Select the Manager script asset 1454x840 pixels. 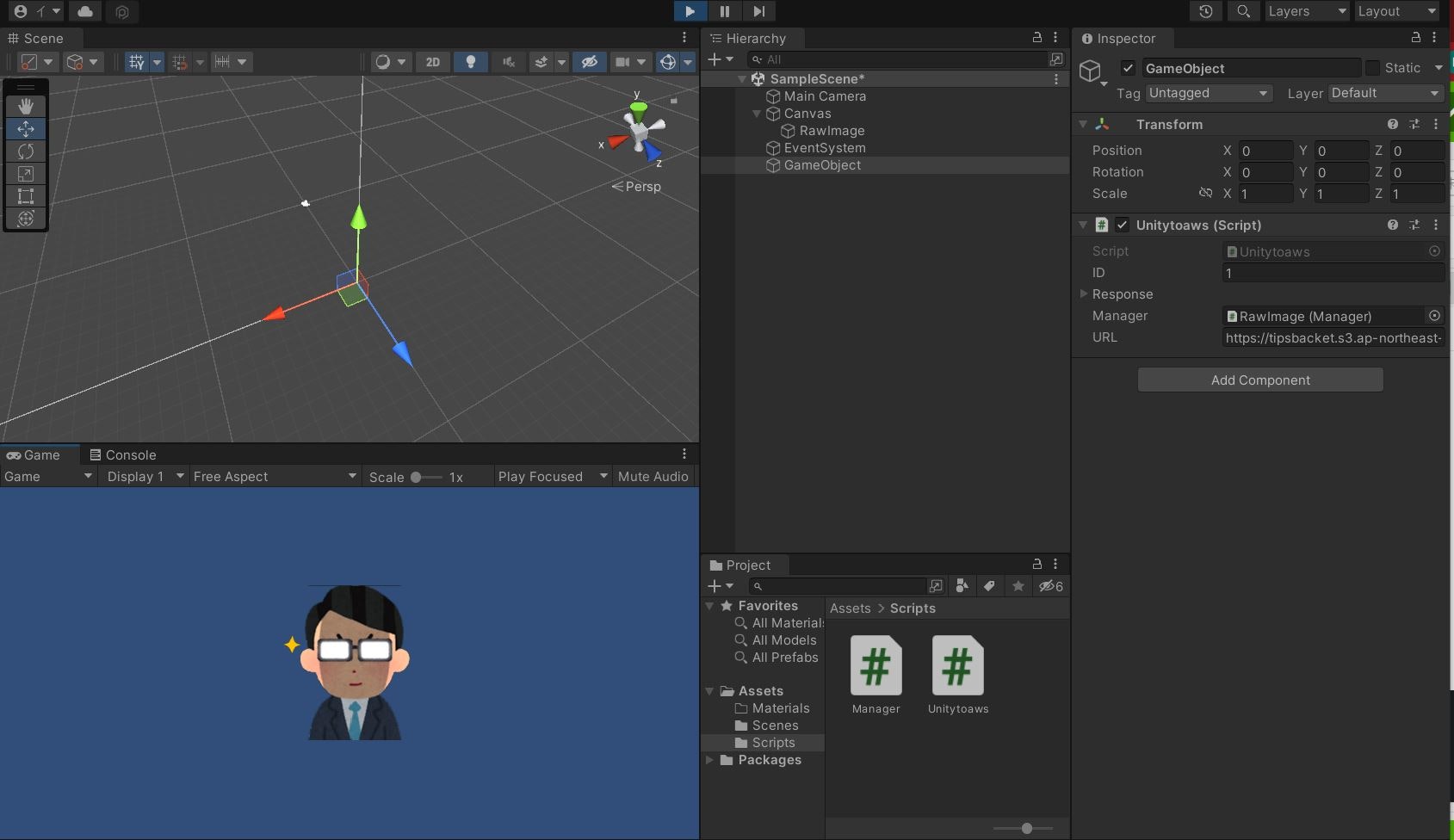(876, 675)
